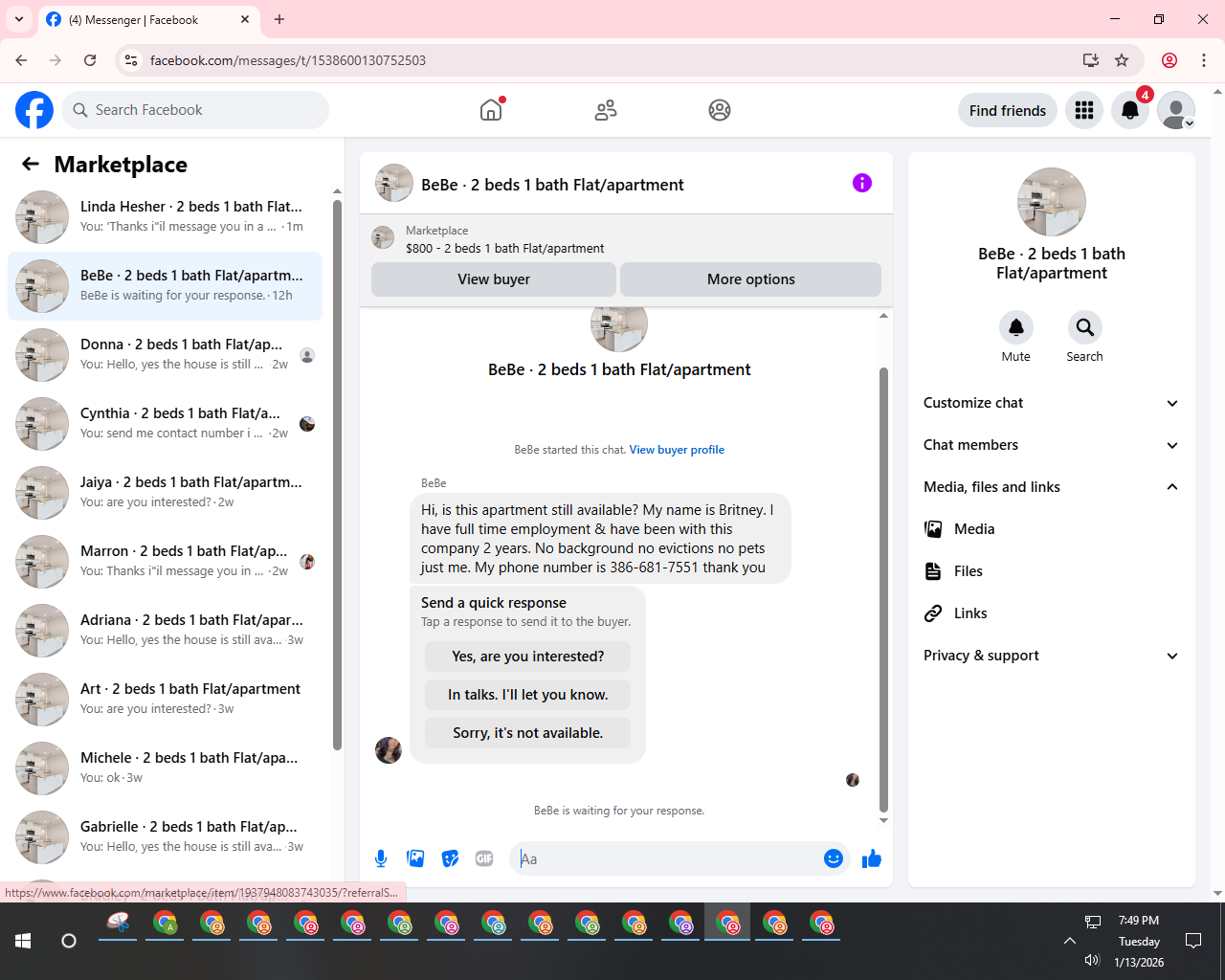This screenshot has width=1225, height=980.
Task: Click More options button
Action: pyautogui.click(x=751, y=279)
